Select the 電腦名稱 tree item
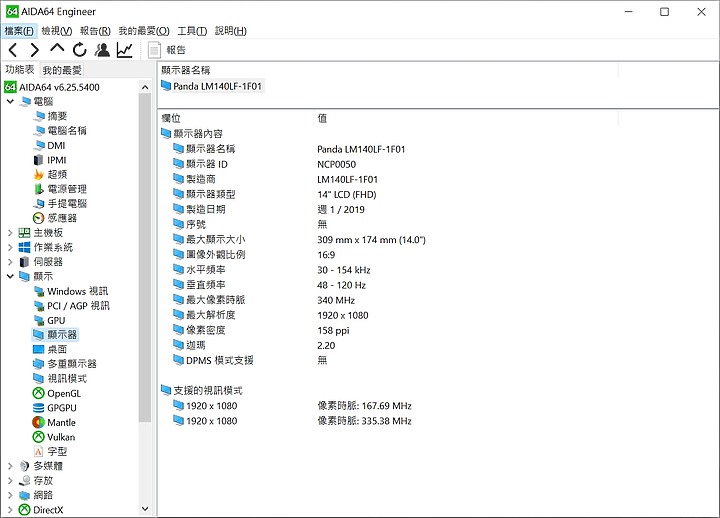 60,130
